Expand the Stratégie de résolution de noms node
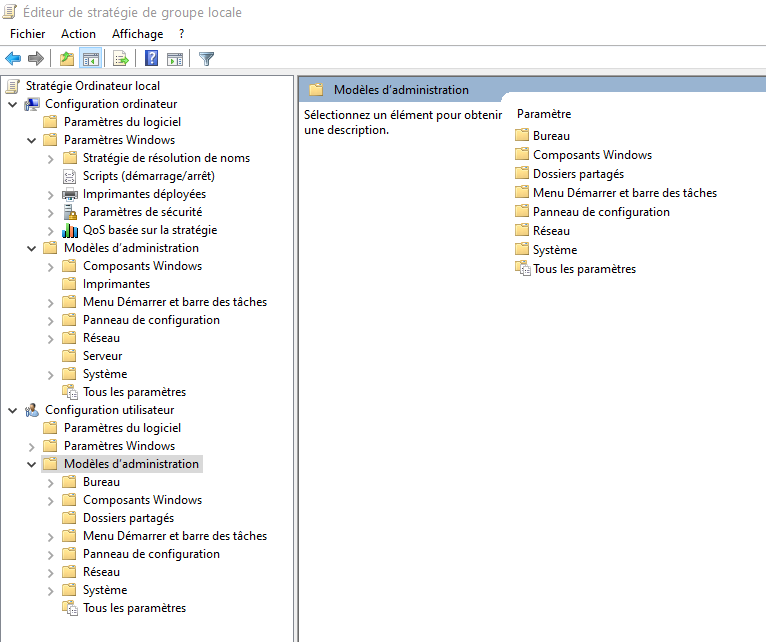 (x=50, y=158)
